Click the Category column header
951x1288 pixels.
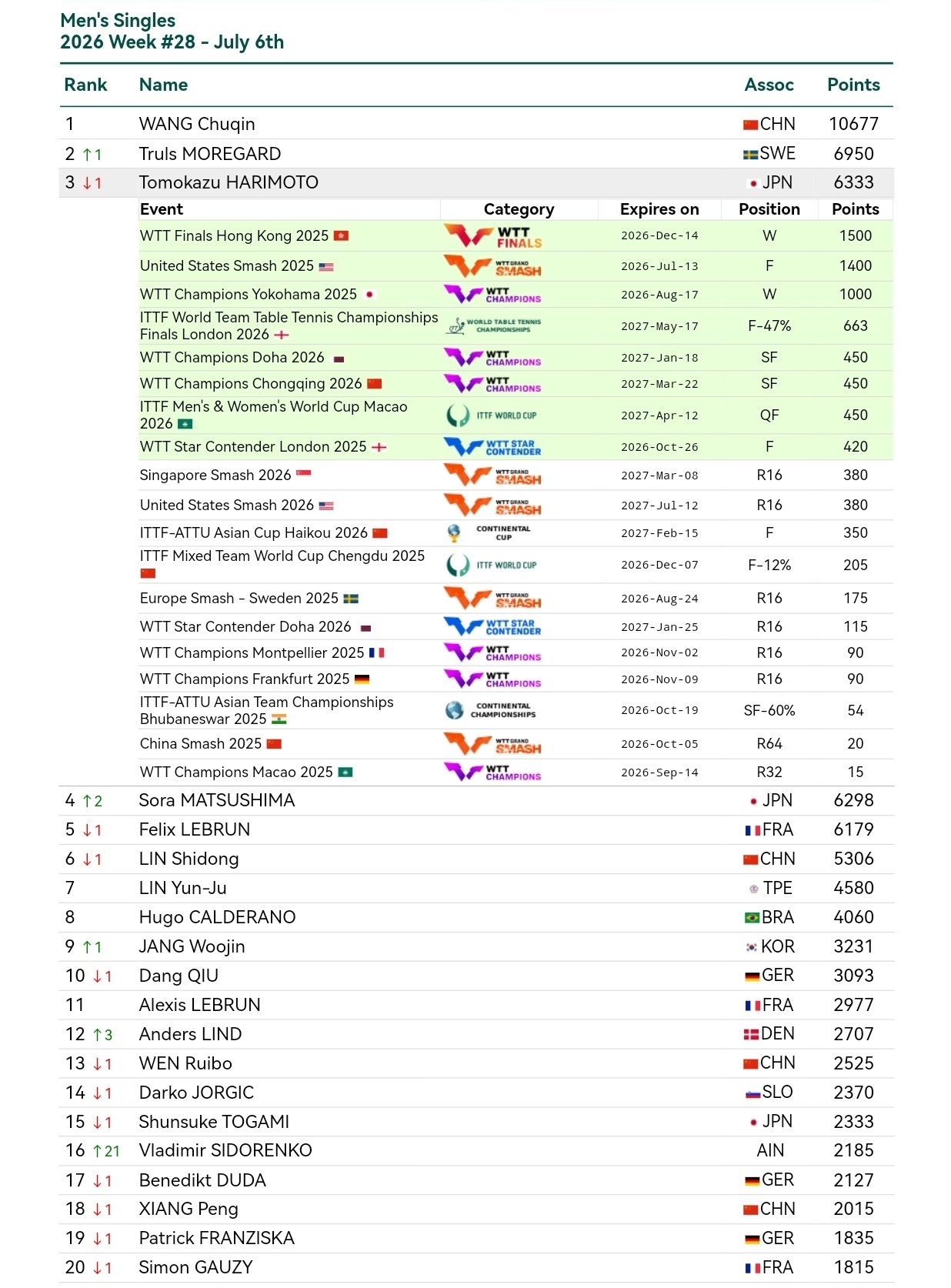point(519,209)
